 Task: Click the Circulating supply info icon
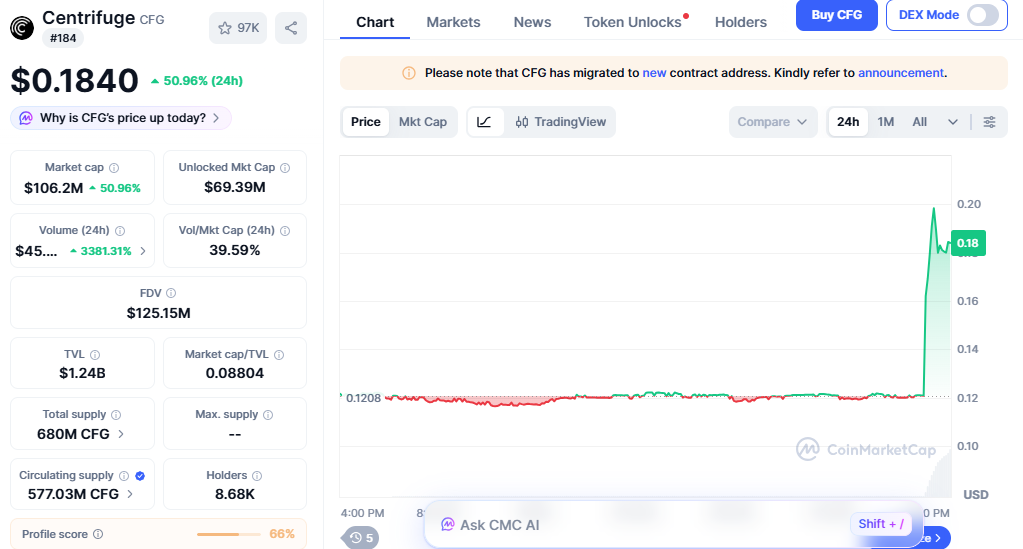[124, 476]
